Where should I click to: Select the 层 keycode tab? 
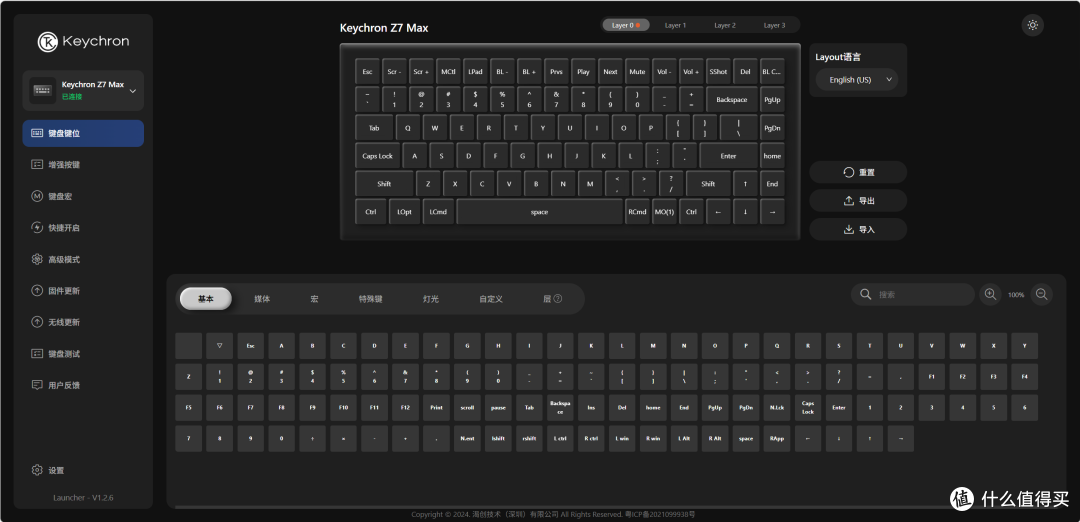[548, 299]
